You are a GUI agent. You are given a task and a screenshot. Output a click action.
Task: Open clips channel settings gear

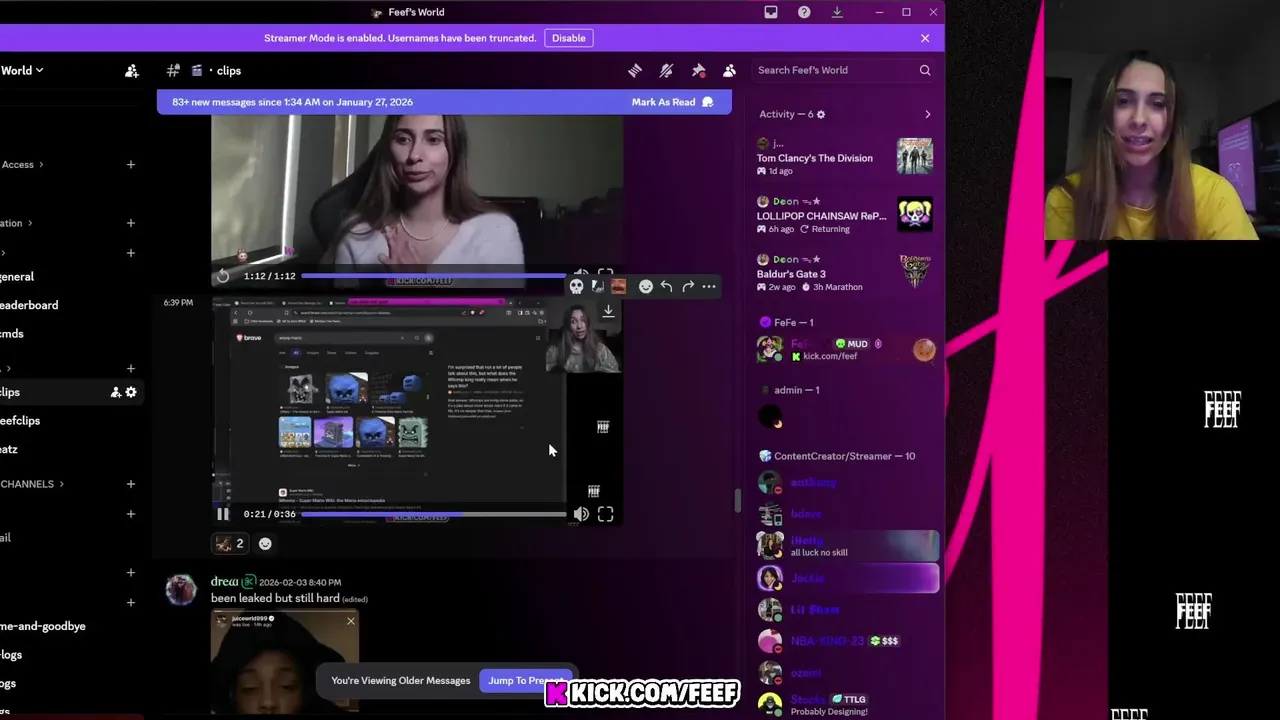(x=131, y=392)
